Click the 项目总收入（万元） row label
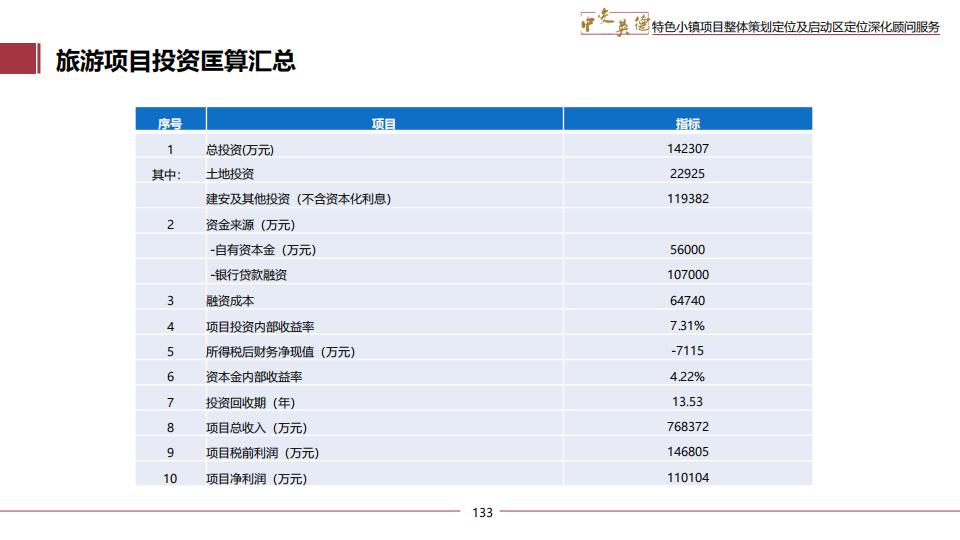960x540 pixels. coord(257,428)
